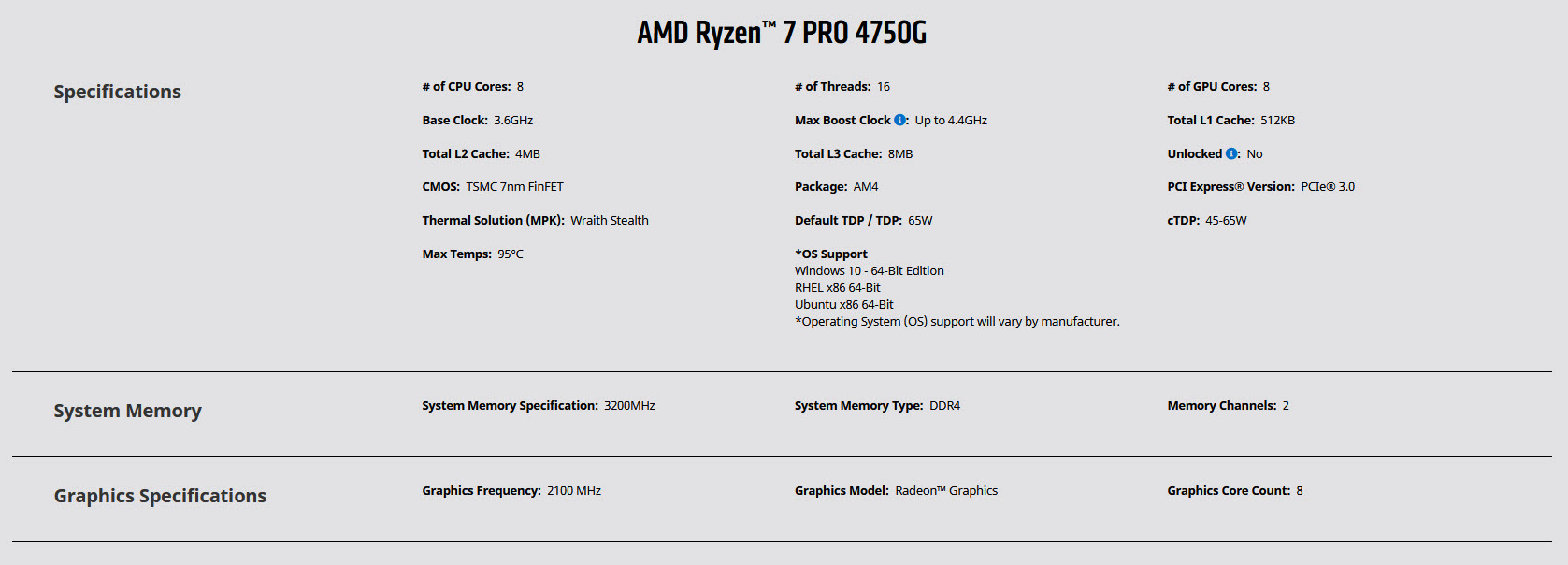This screenshot has width=1568, height=565.
Task: Click the '# of Threads' label
Action: [832, 87]
